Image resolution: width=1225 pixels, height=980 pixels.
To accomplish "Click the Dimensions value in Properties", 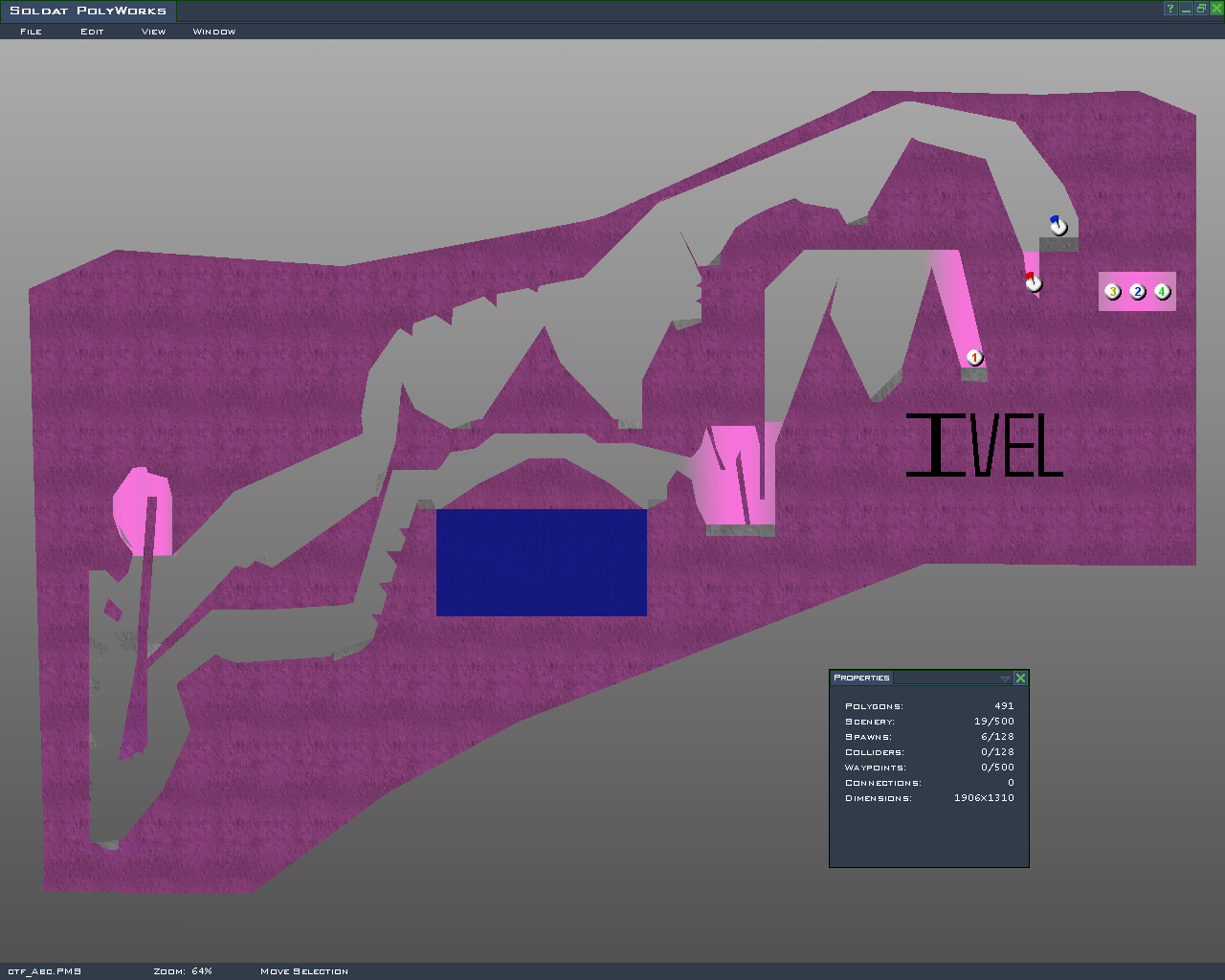I will coord(983,798).
